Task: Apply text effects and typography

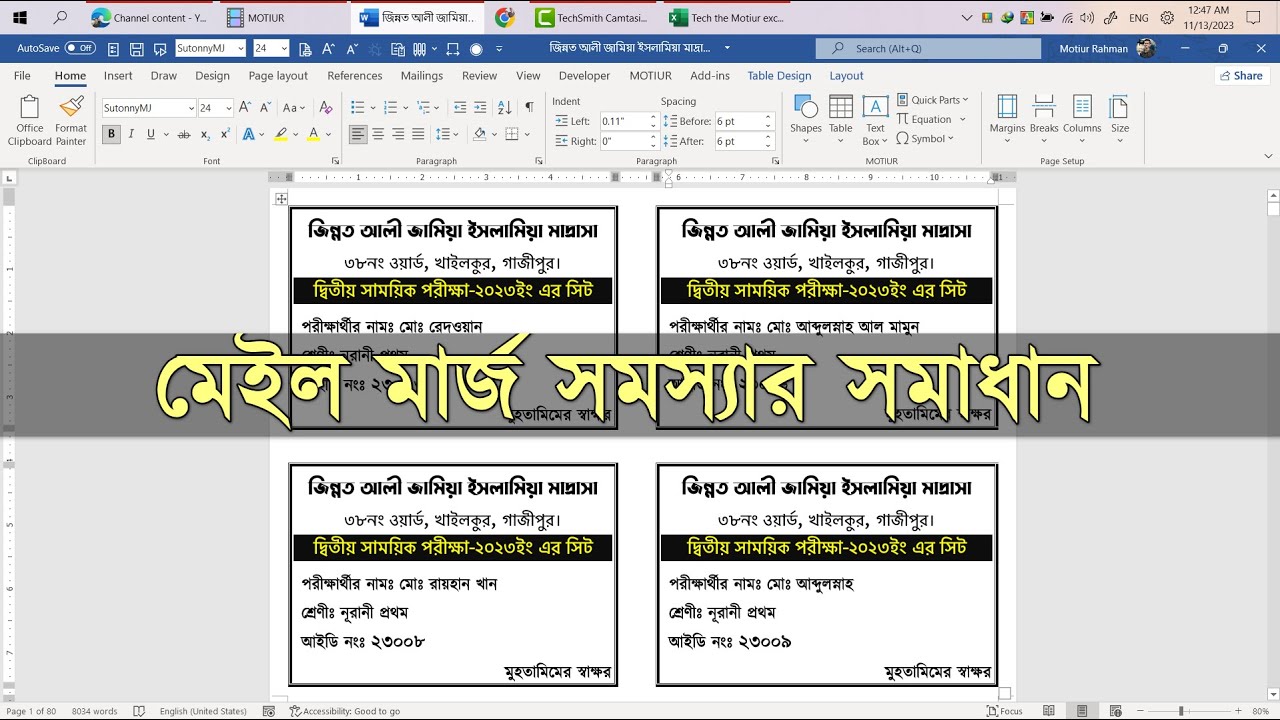Action: pyautogui.click(x=250, y=134)
